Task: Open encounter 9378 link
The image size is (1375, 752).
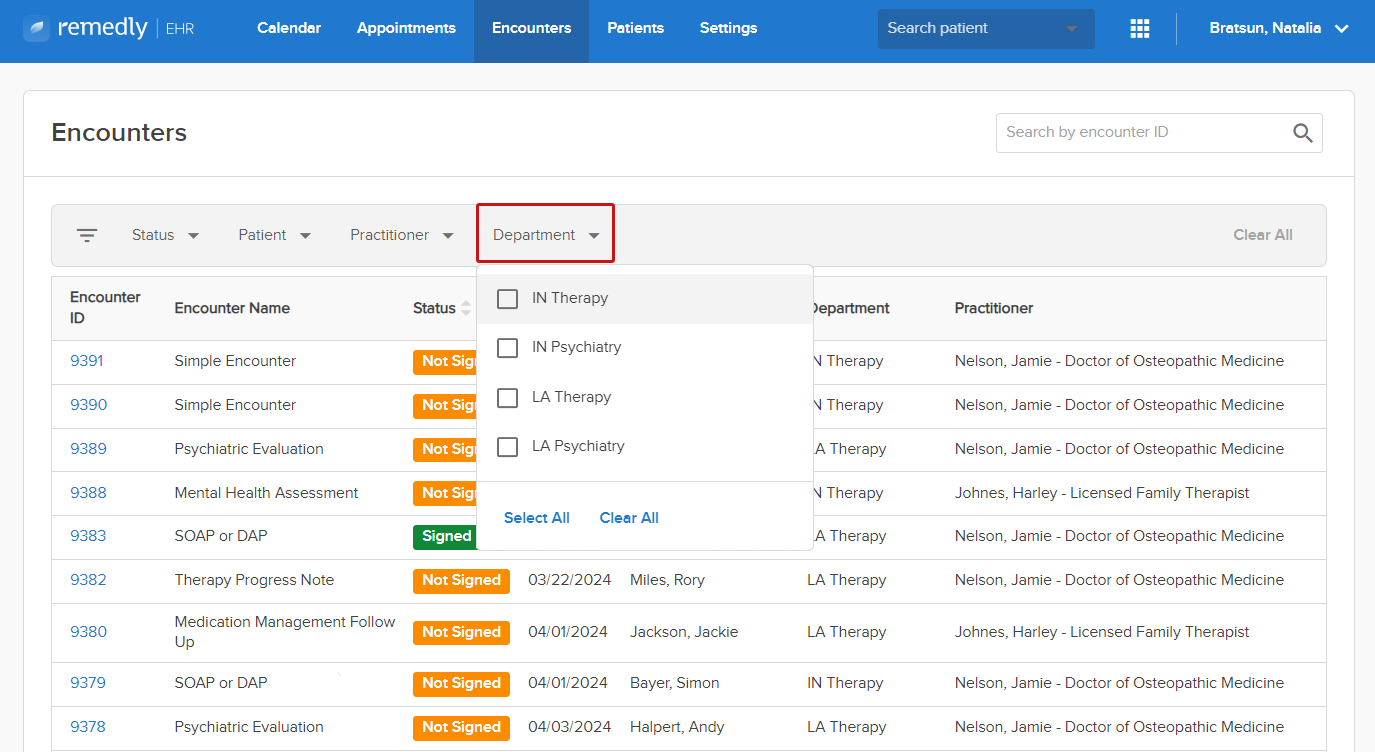Action: (88, 727)
